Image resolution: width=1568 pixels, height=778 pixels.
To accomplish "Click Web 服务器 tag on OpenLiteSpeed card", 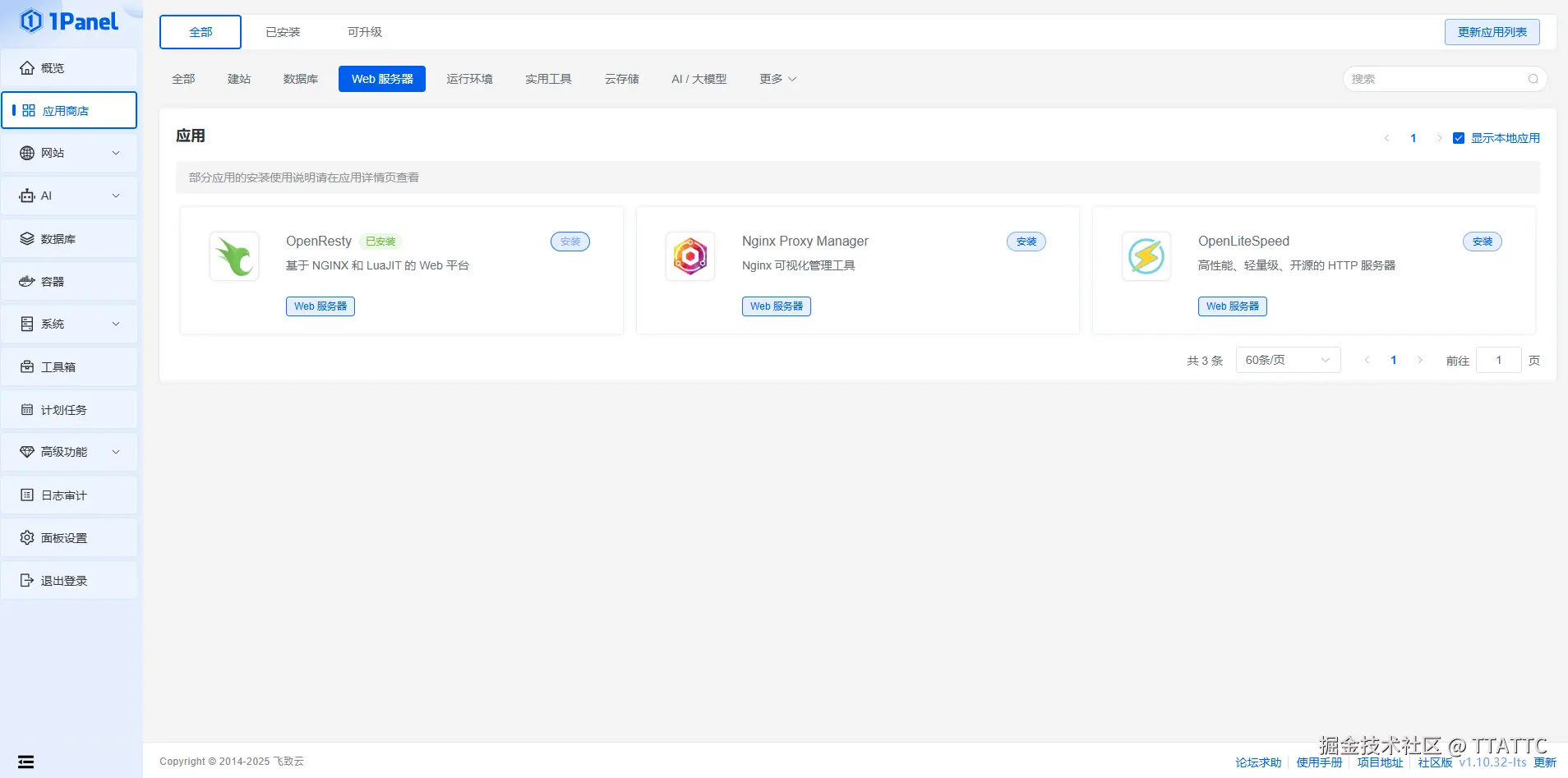I will [x=1233, y=306].
